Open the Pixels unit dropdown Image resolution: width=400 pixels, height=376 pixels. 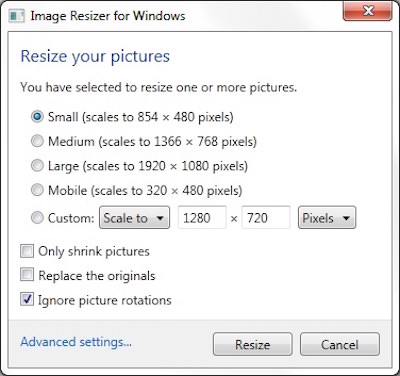tap(327, 218)
